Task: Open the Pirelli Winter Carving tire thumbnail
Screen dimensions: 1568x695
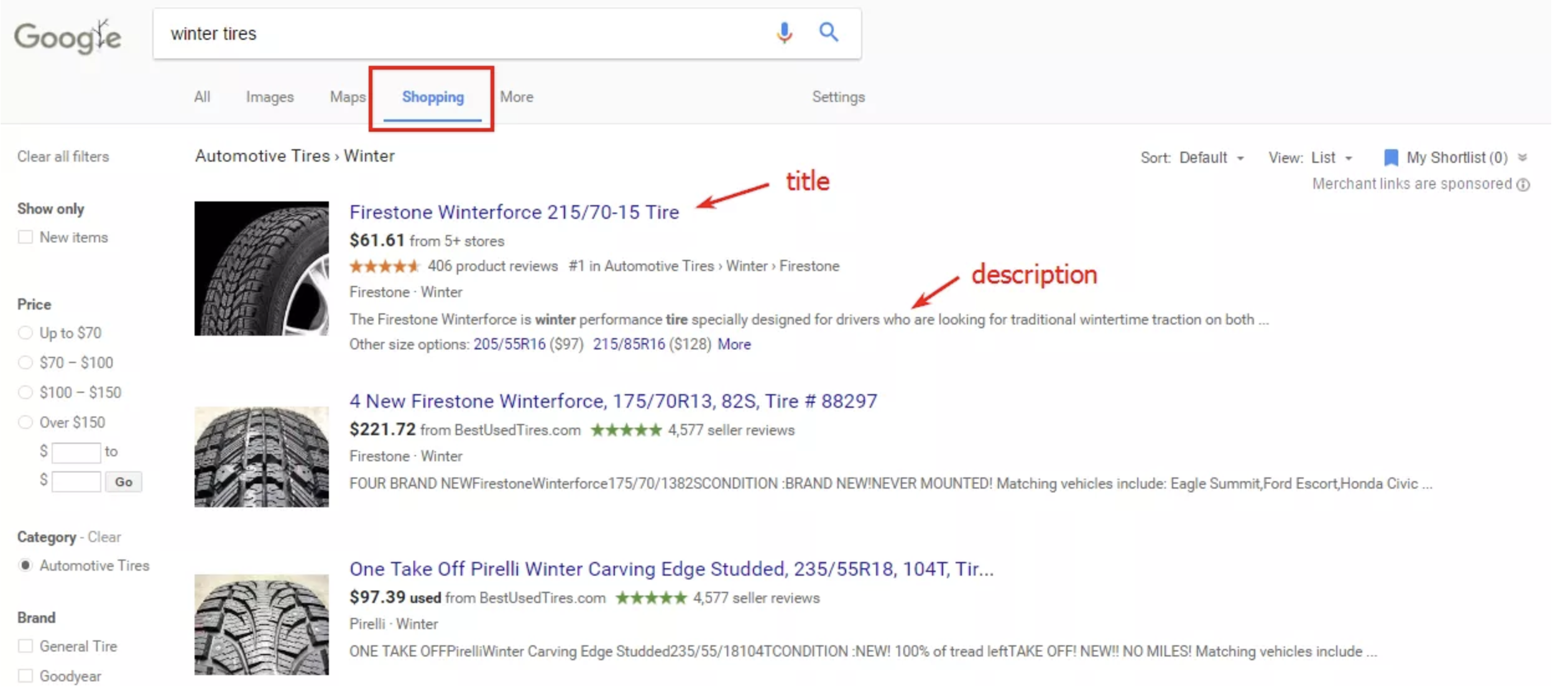Action: 262,625
